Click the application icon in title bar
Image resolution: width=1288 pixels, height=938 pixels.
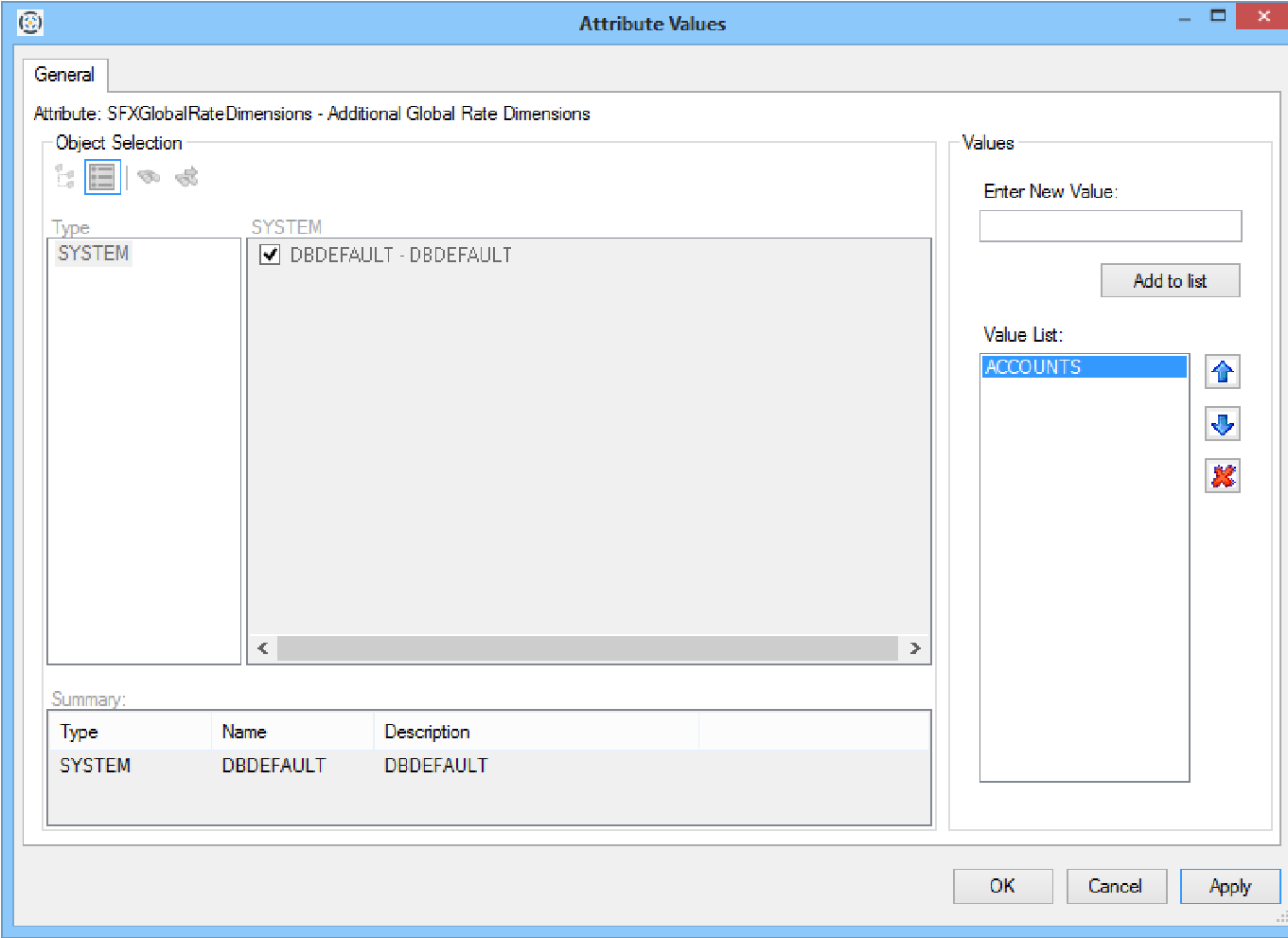[x=30, y=23]
